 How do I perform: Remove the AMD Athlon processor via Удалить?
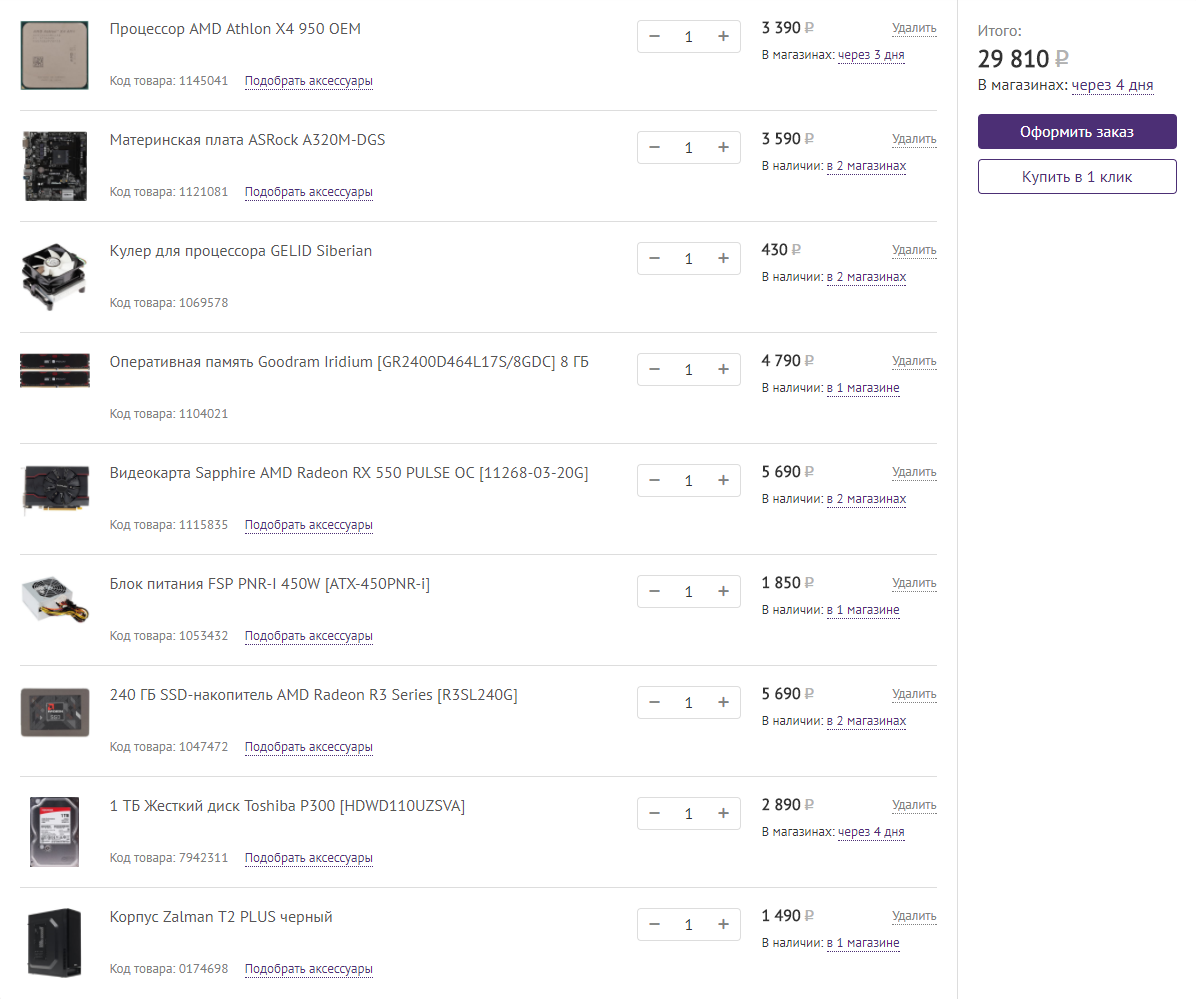(x=914, y=28)
